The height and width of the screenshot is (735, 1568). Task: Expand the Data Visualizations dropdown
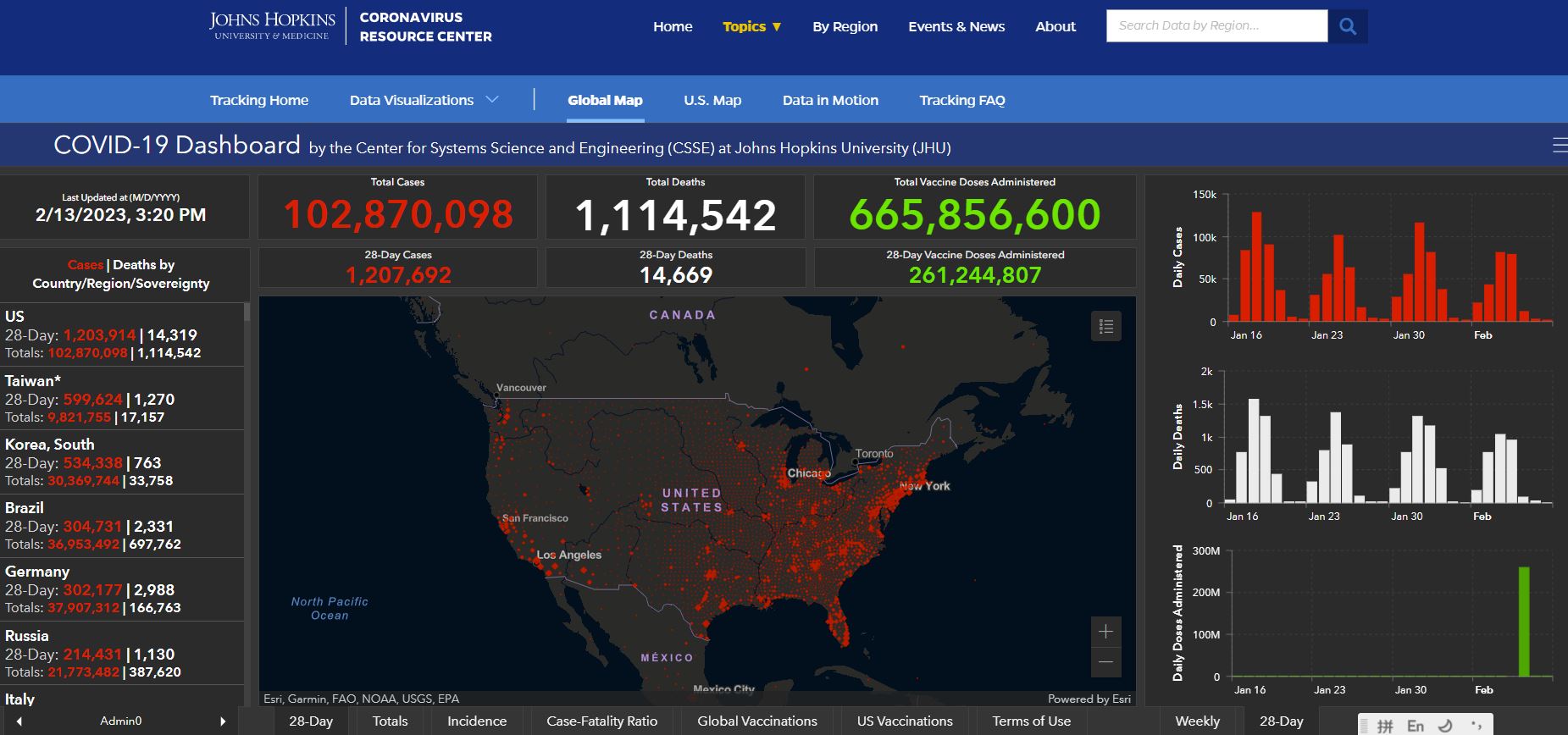(x=424, y=100)
